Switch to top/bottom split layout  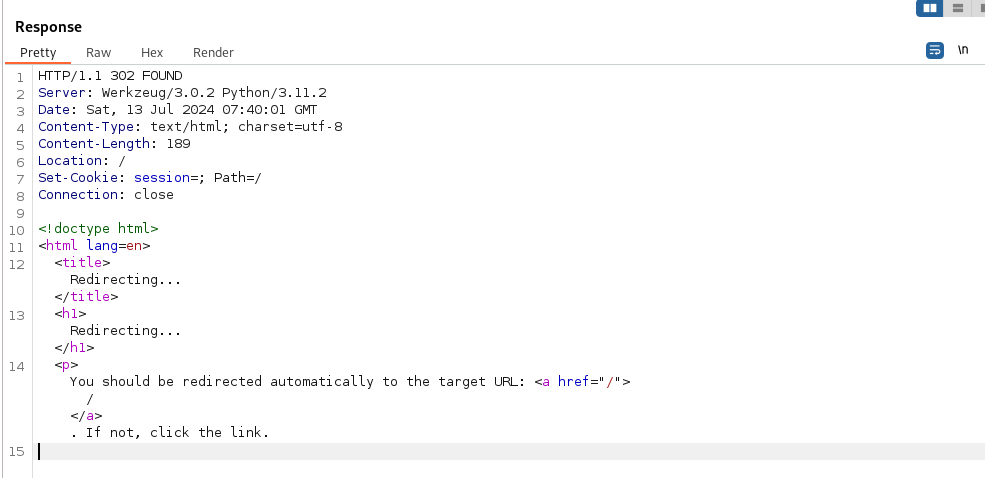click(x=958, y=8)
